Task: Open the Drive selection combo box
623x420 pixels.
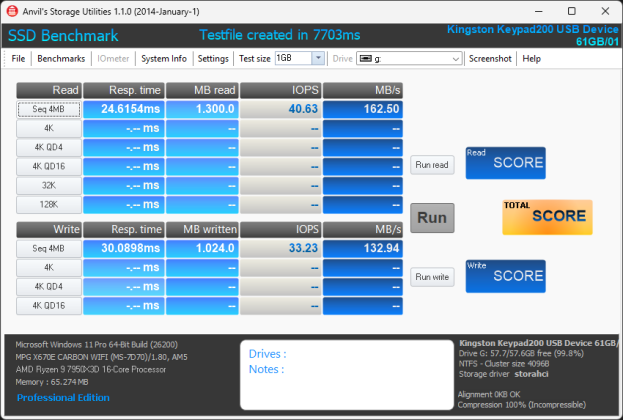Action: [409, 59]
